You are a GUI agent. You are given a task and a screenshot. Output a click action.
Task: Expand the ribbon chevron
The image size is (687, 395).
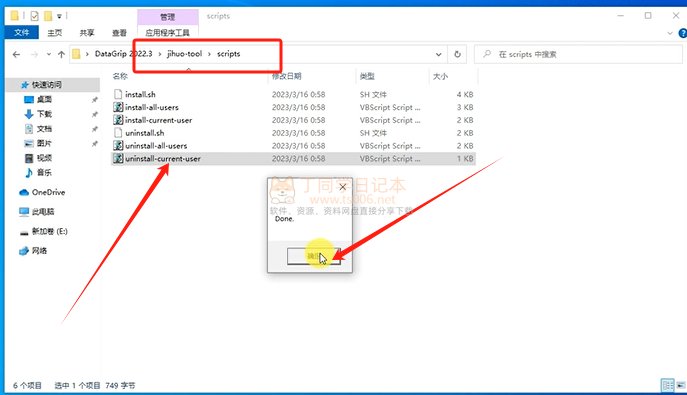pos(670,33)
